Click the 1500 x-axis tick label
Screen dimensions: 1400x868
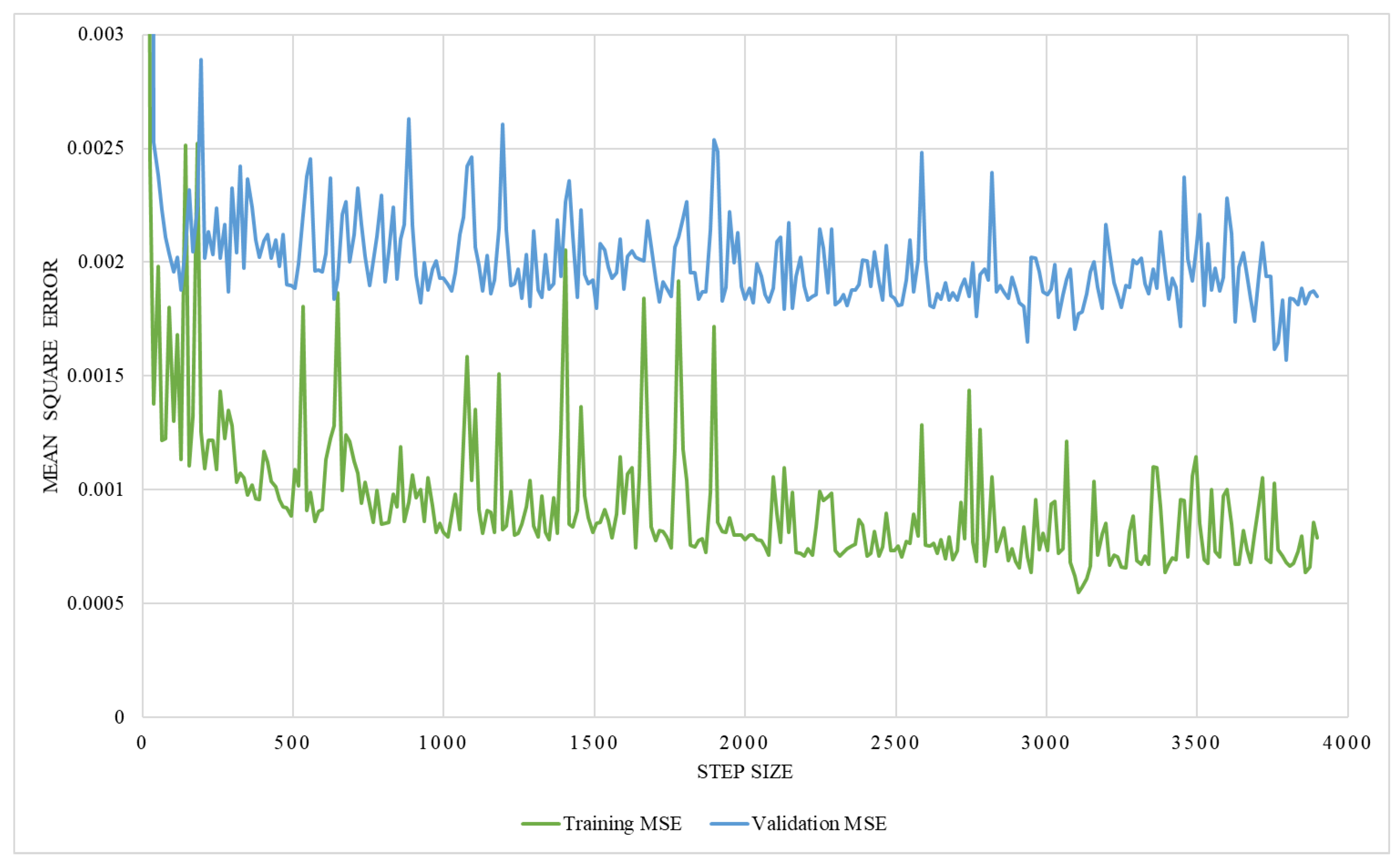point(594,743)
